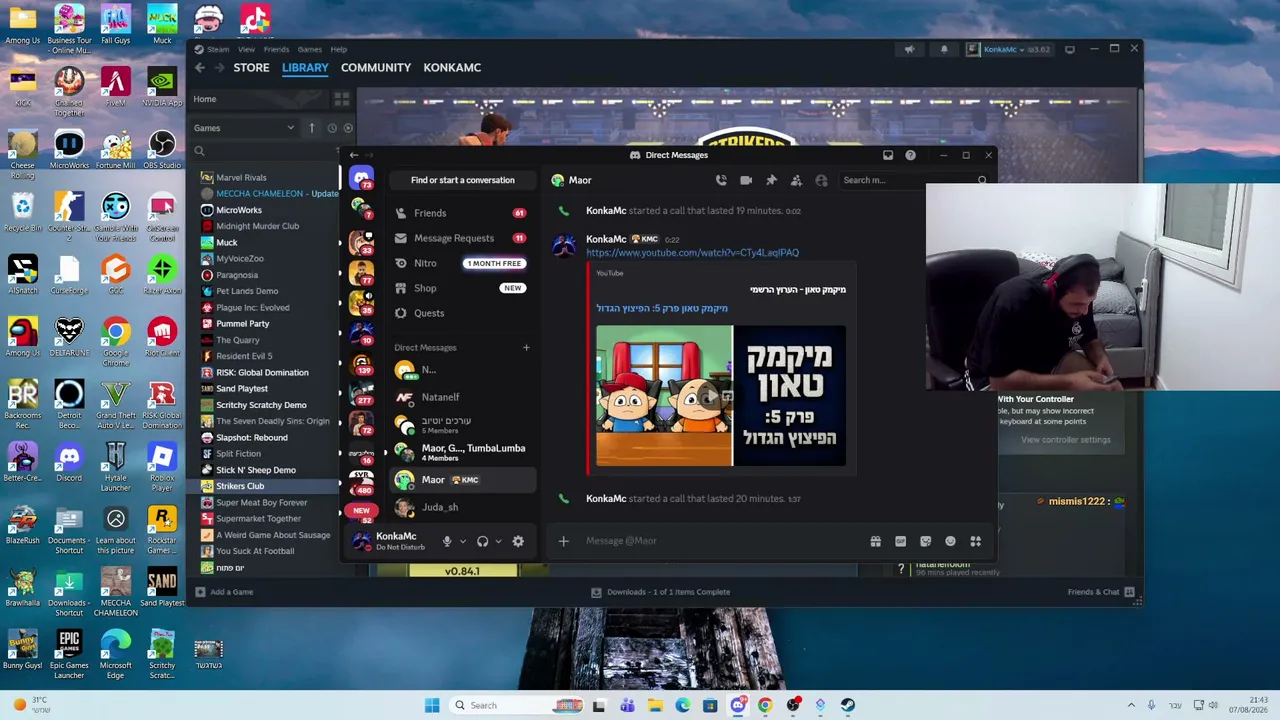Open the Natanelf direct message
This screenshot has height=720, width=1280.
[462, 397]
